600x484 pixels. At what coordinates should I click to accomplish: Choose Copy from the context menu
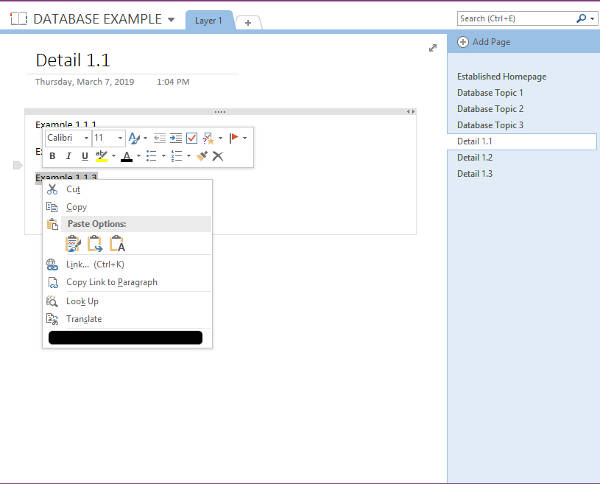coord(76,207)
